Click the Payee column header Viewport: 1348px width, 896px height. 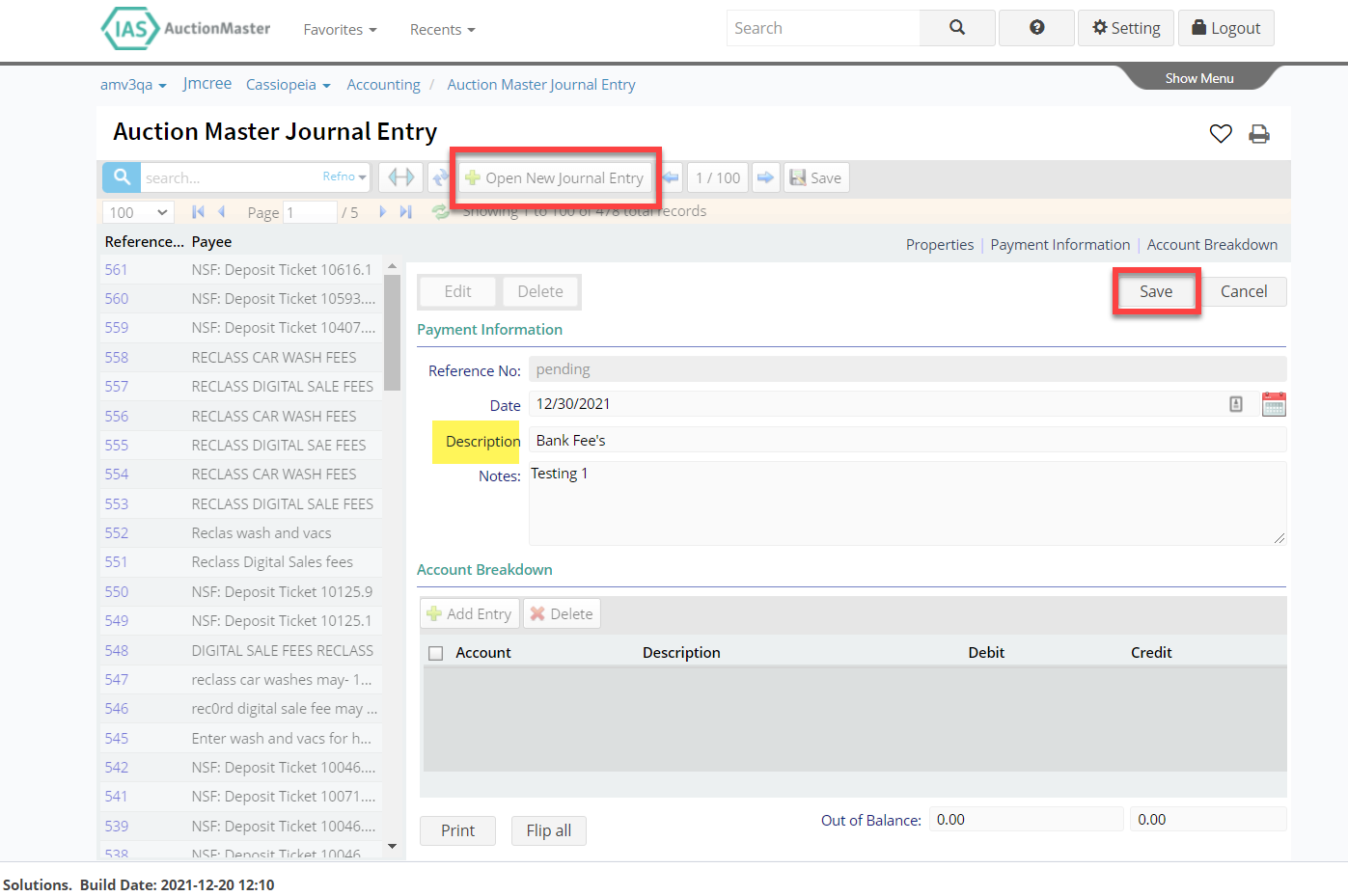(x=211, y=241)
